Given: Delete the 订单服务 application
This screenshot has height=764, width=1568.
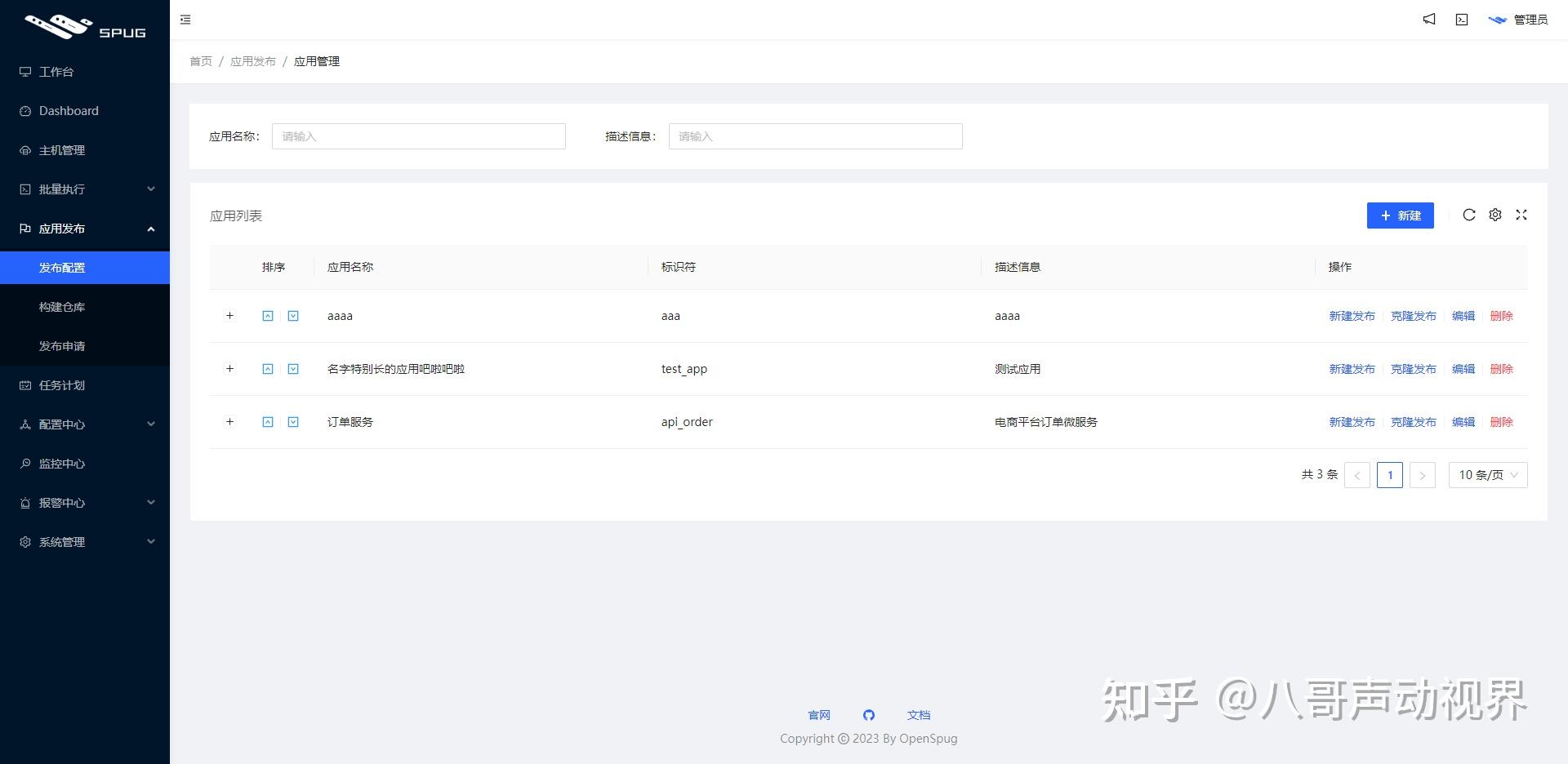Looking at the screenshot, I should coord(1502,422).
